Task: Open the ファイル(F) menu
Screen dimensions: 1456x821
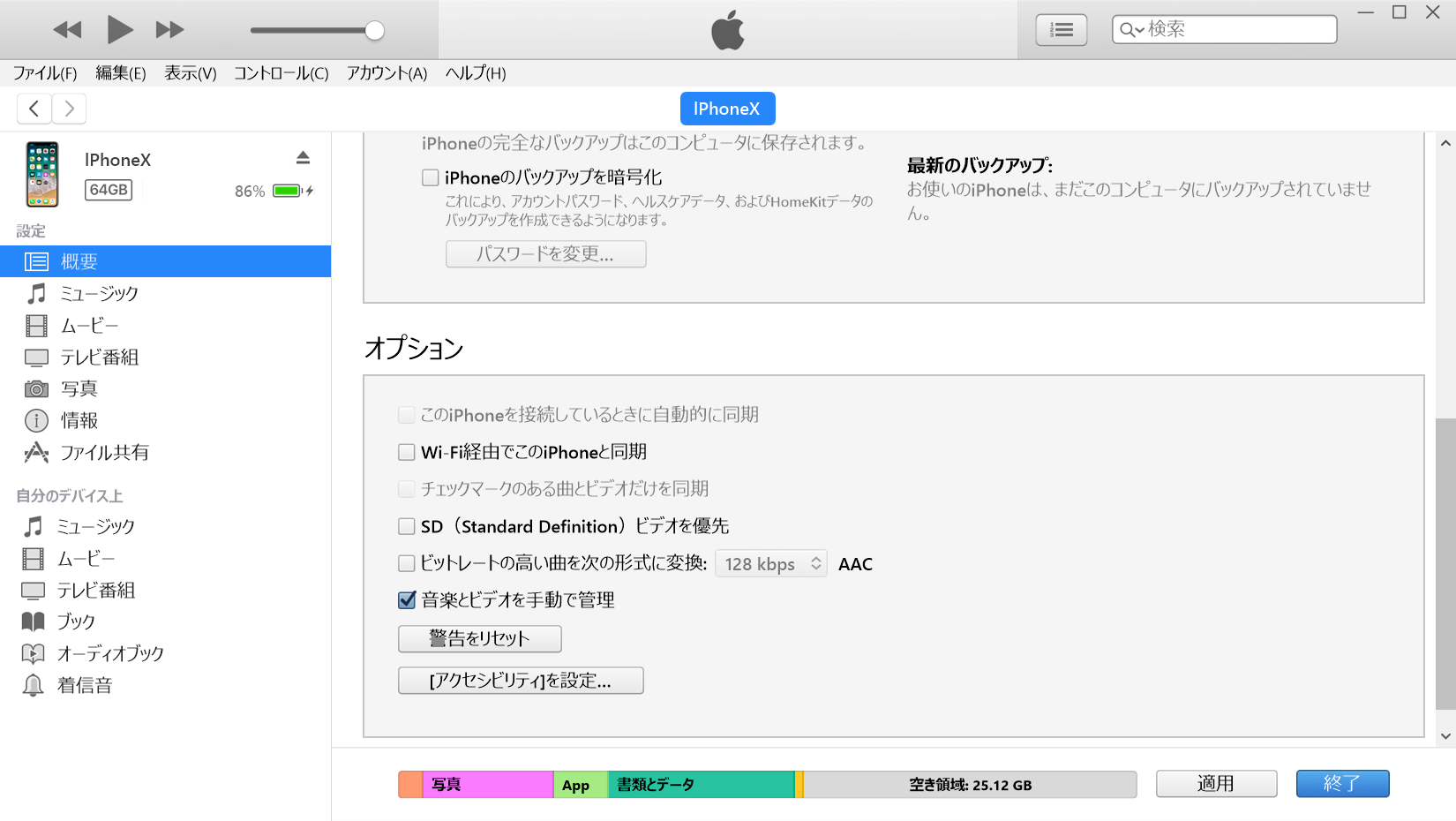Action: pos(45,73)
